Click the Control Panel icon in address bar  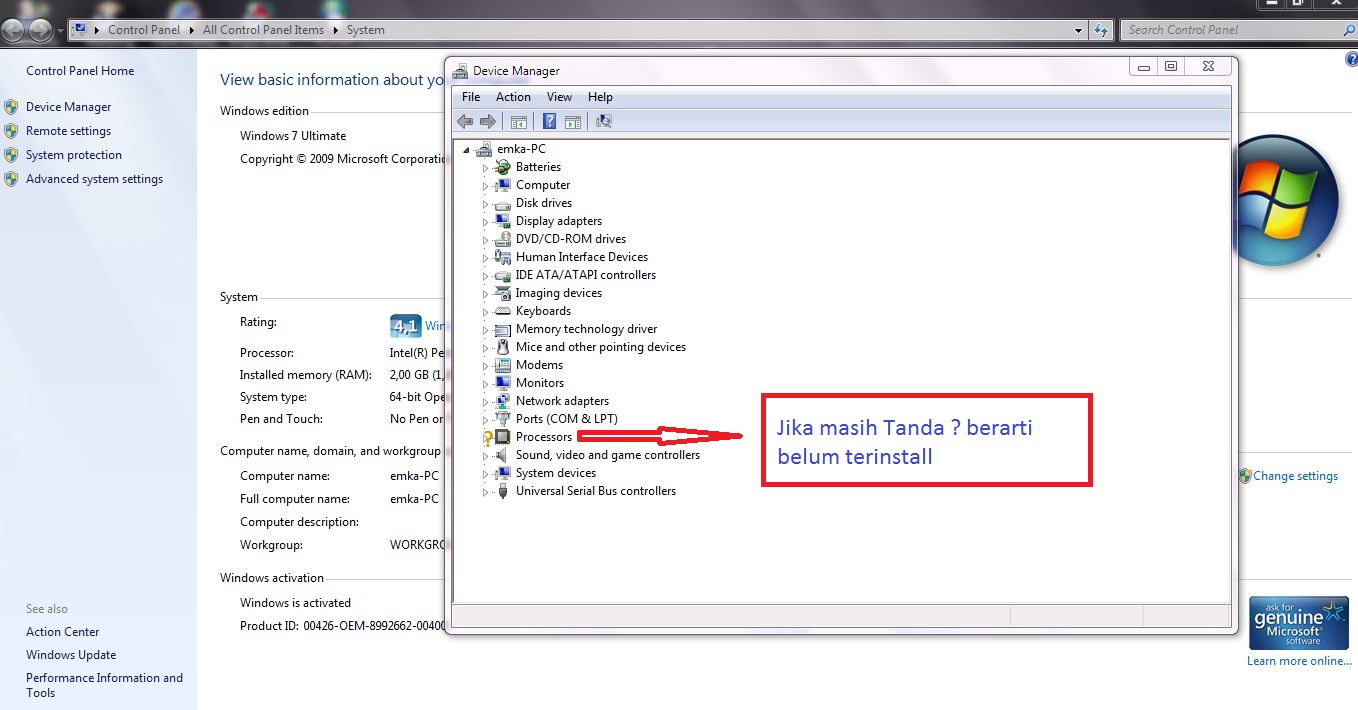tap(80, 30)
